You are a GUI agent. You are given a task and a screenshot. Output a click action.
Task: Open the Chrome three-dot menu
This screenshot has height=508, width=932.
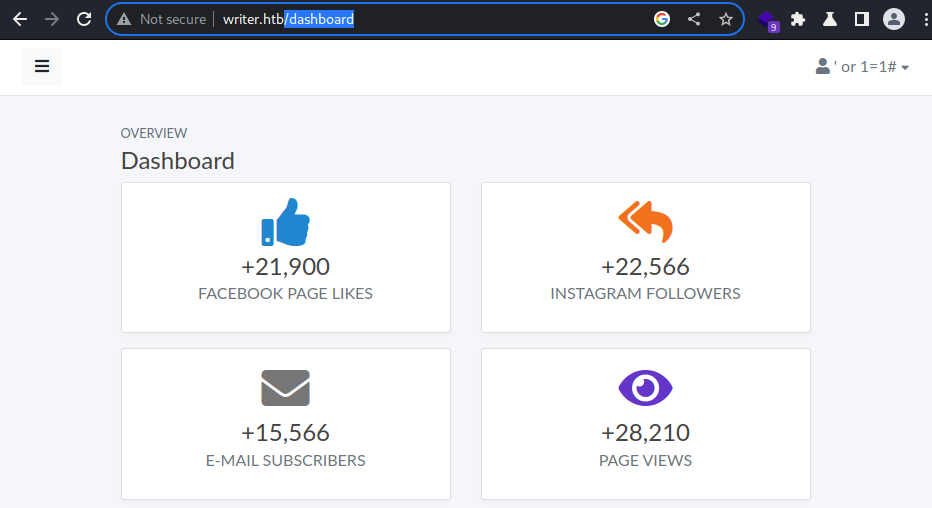tap(925, 20)
